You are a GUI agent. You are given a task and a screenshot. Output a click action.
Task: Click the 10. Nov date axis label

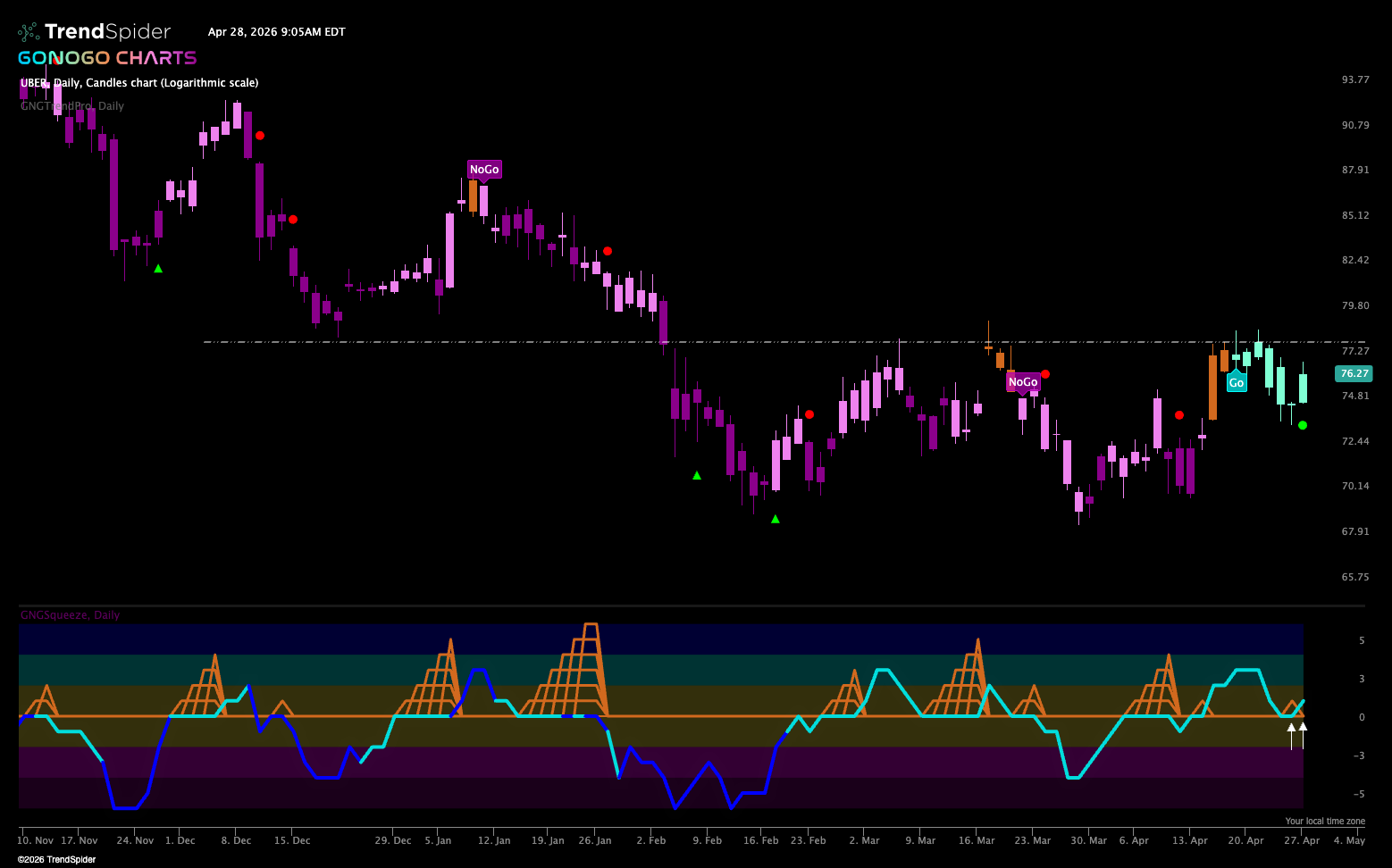click(36, 840)
